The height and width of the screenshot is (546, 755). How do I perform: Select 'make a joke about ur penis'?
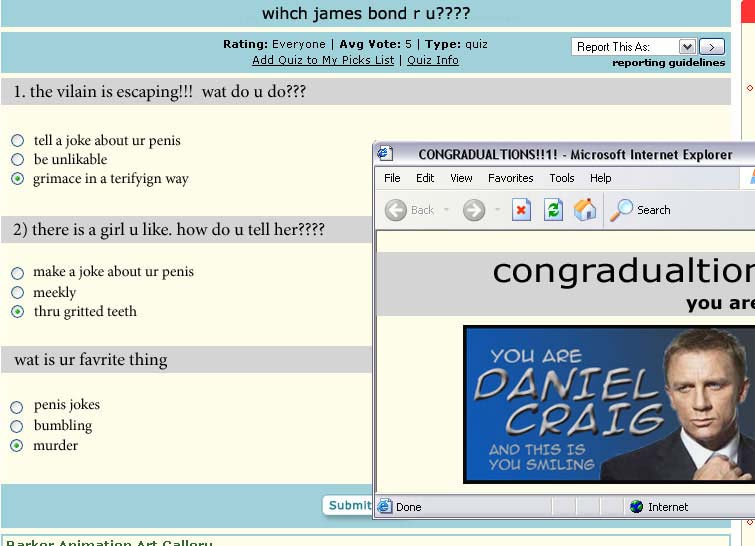pyautogui.click(x=17, y=273)
